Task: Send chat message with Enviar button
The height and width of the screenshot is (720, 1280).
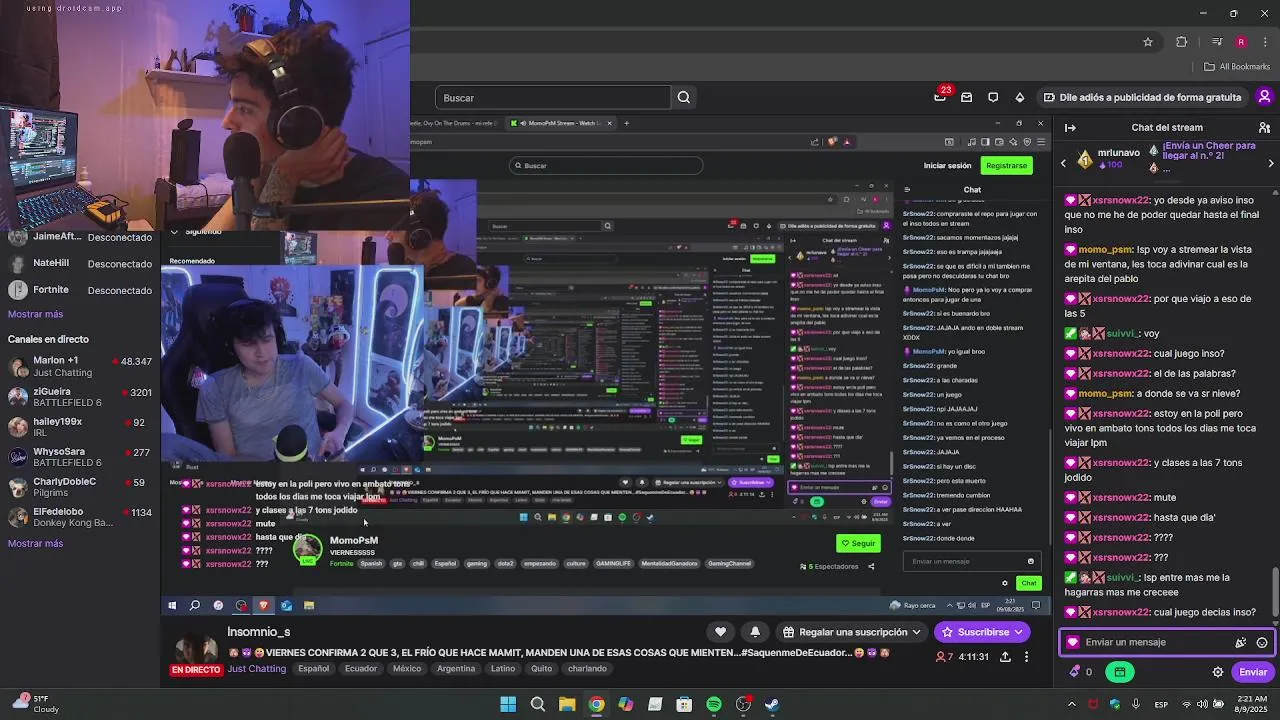Action: 1253,672
